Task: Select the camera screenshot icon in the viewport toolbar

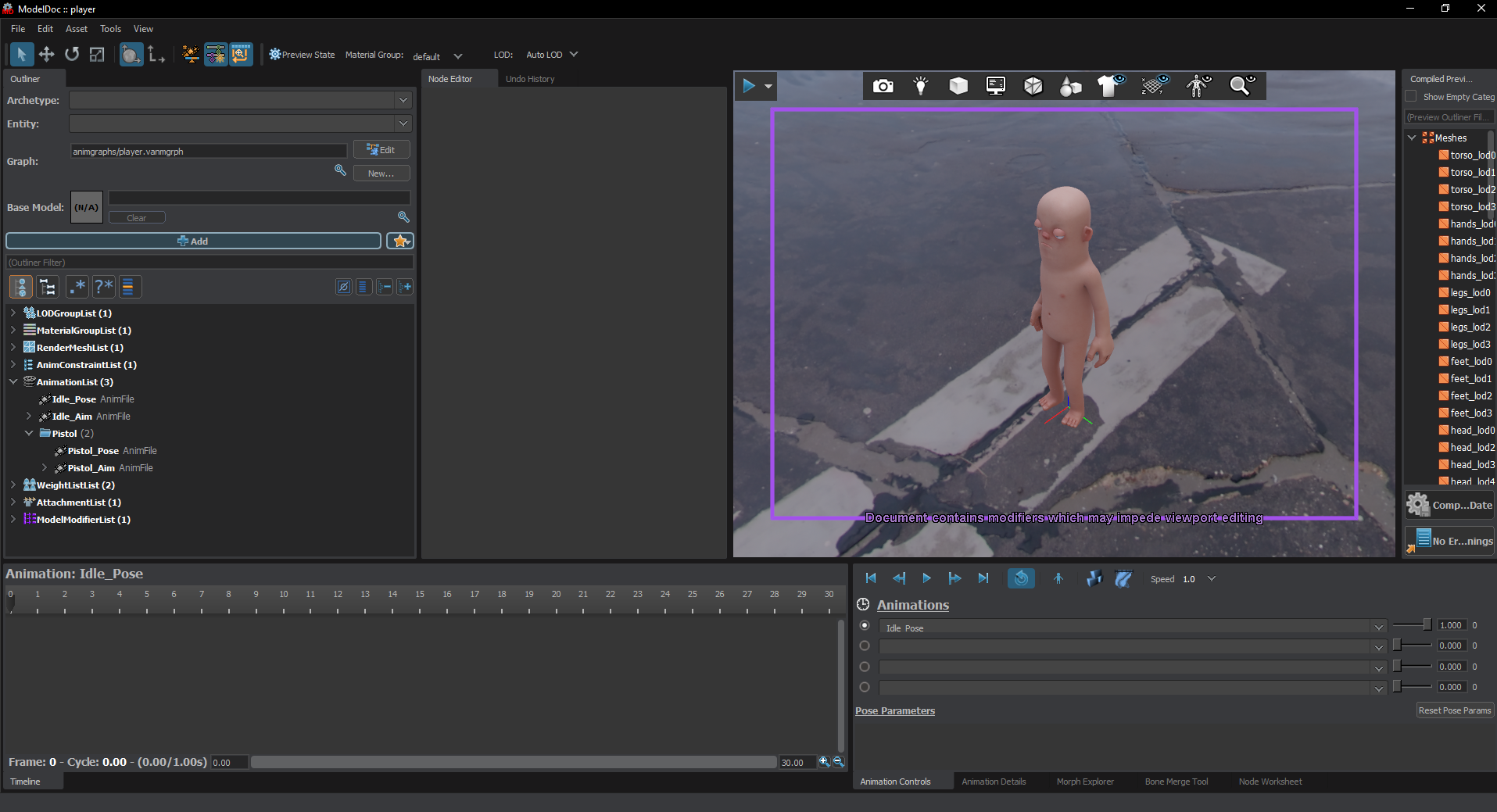Action: pos(883,86)
